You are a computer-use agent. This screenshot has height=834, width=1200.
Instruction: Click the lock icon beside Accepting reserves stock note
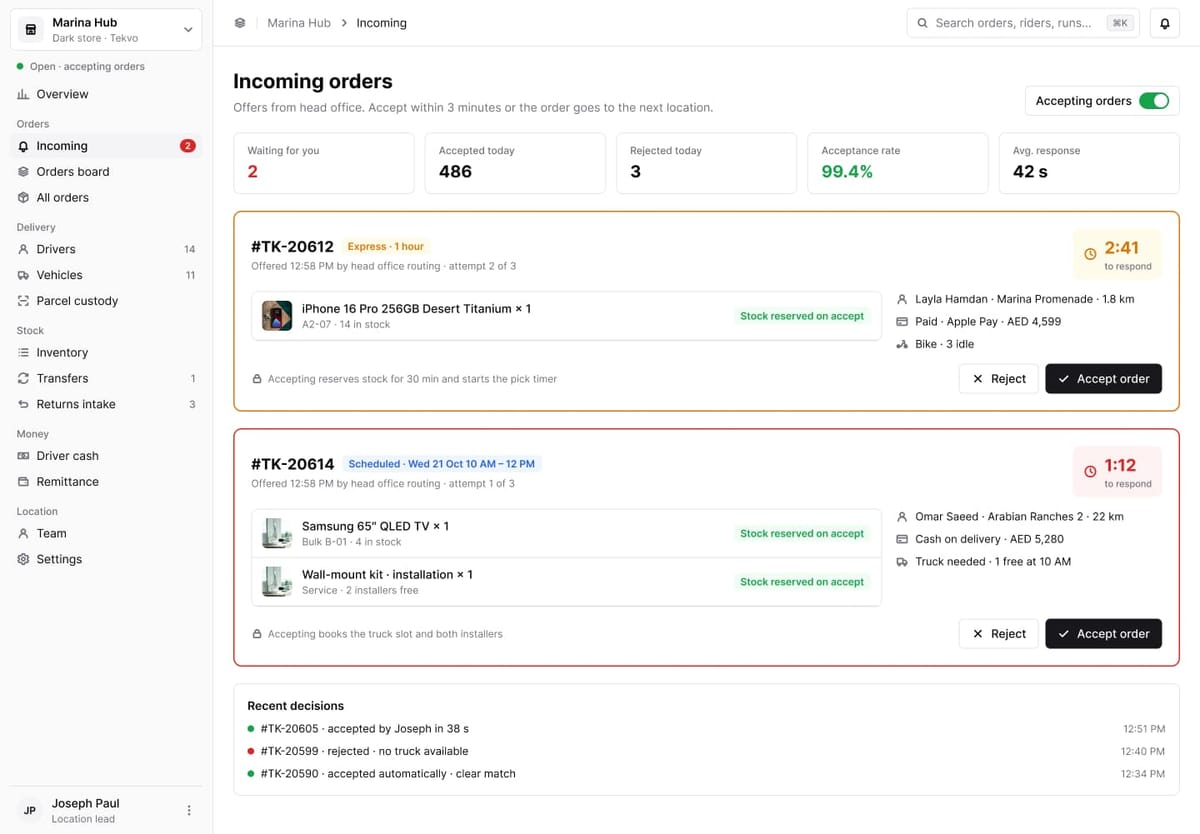tap(257, 379)
